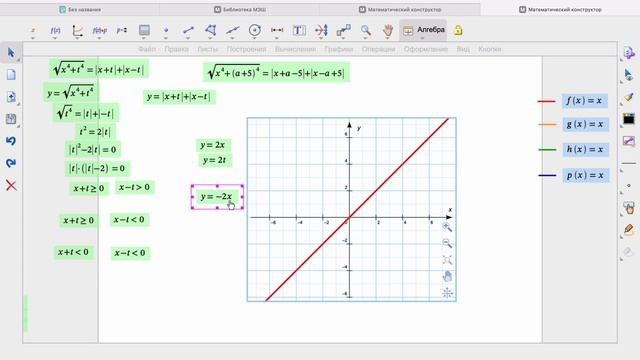Click the gray panel screen tool icon
640x360 pixels.
[144, 30]
